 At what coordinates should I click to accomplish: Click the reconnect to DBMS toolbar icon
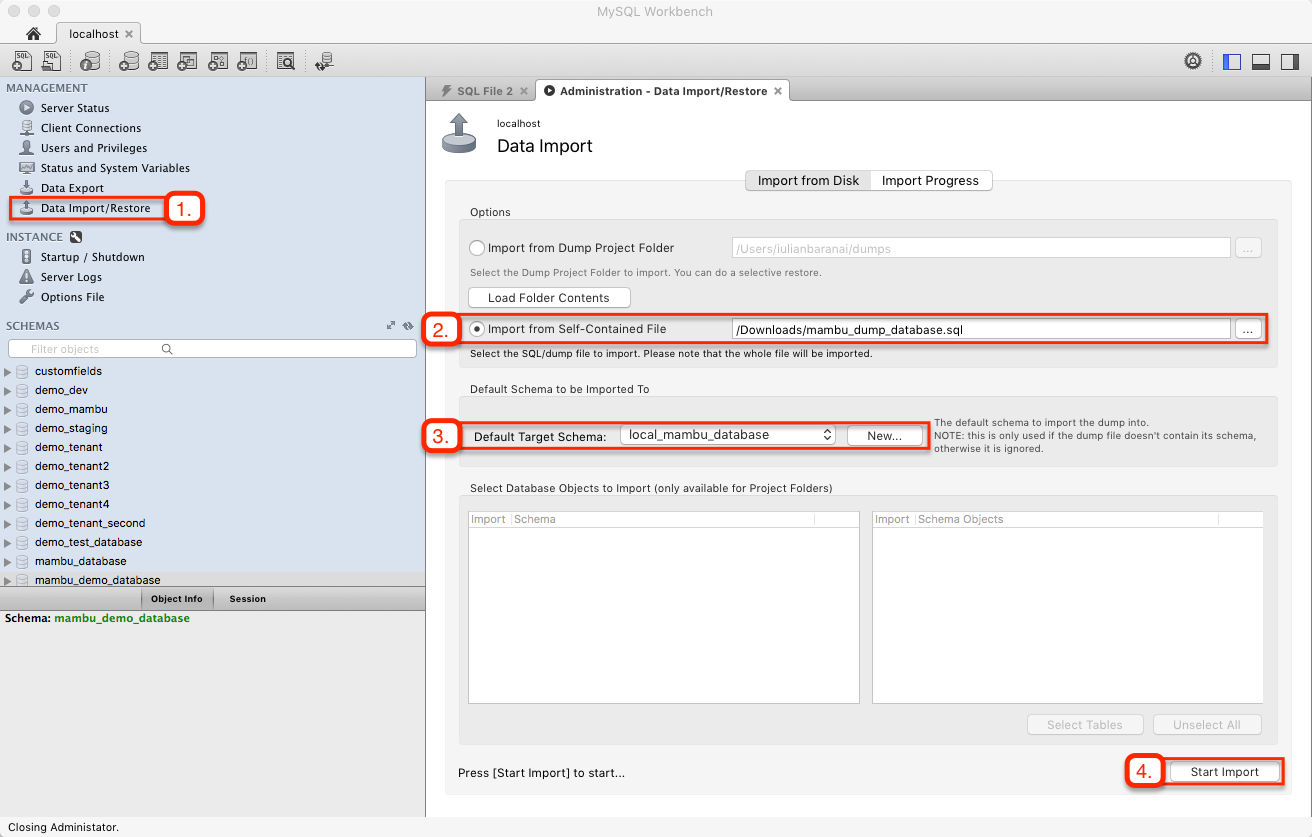[x=323, y=62]
